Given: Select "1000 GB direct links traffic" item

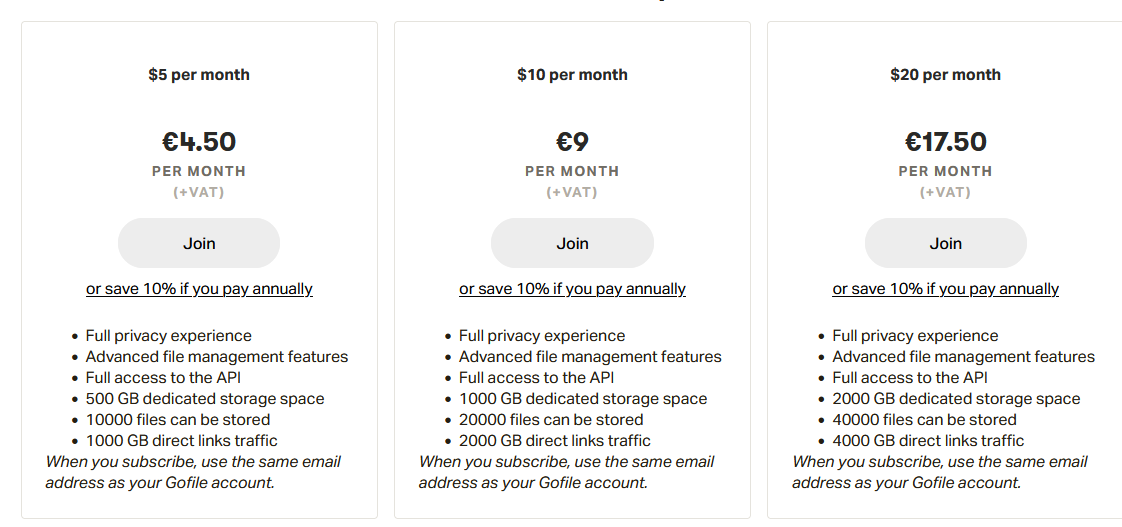Looking at the screenshot, I should click(182, 441).
